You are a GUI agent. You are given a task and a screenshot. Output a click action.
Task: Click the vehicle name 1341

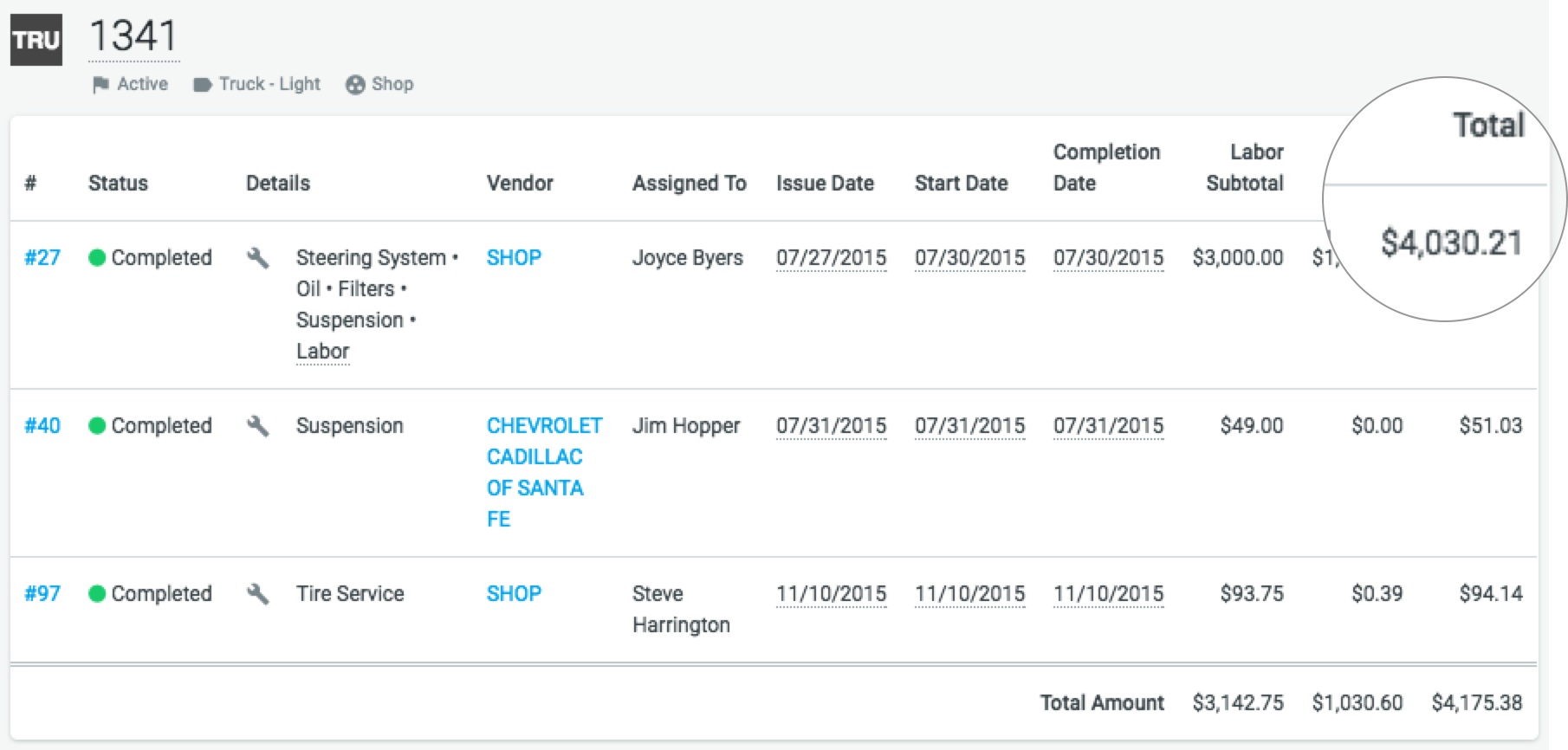pos(133,36)
